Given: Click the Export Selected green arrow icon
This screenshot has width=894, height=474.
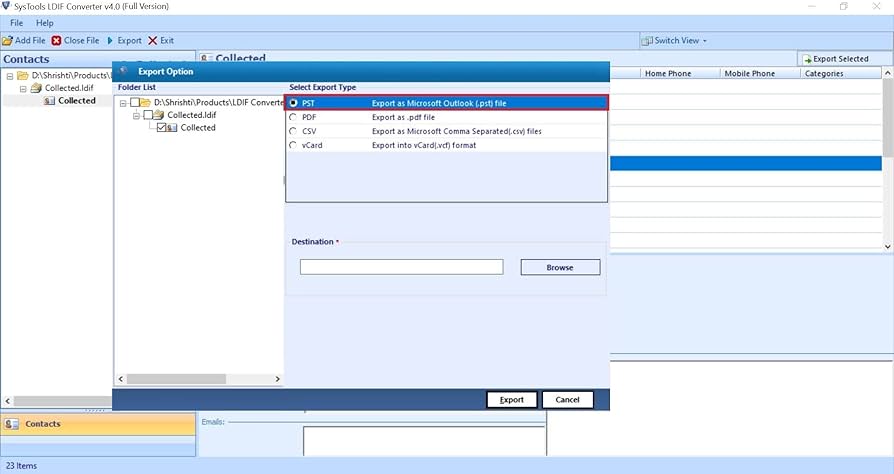Looking at the screenshot, I should [807, 59].
